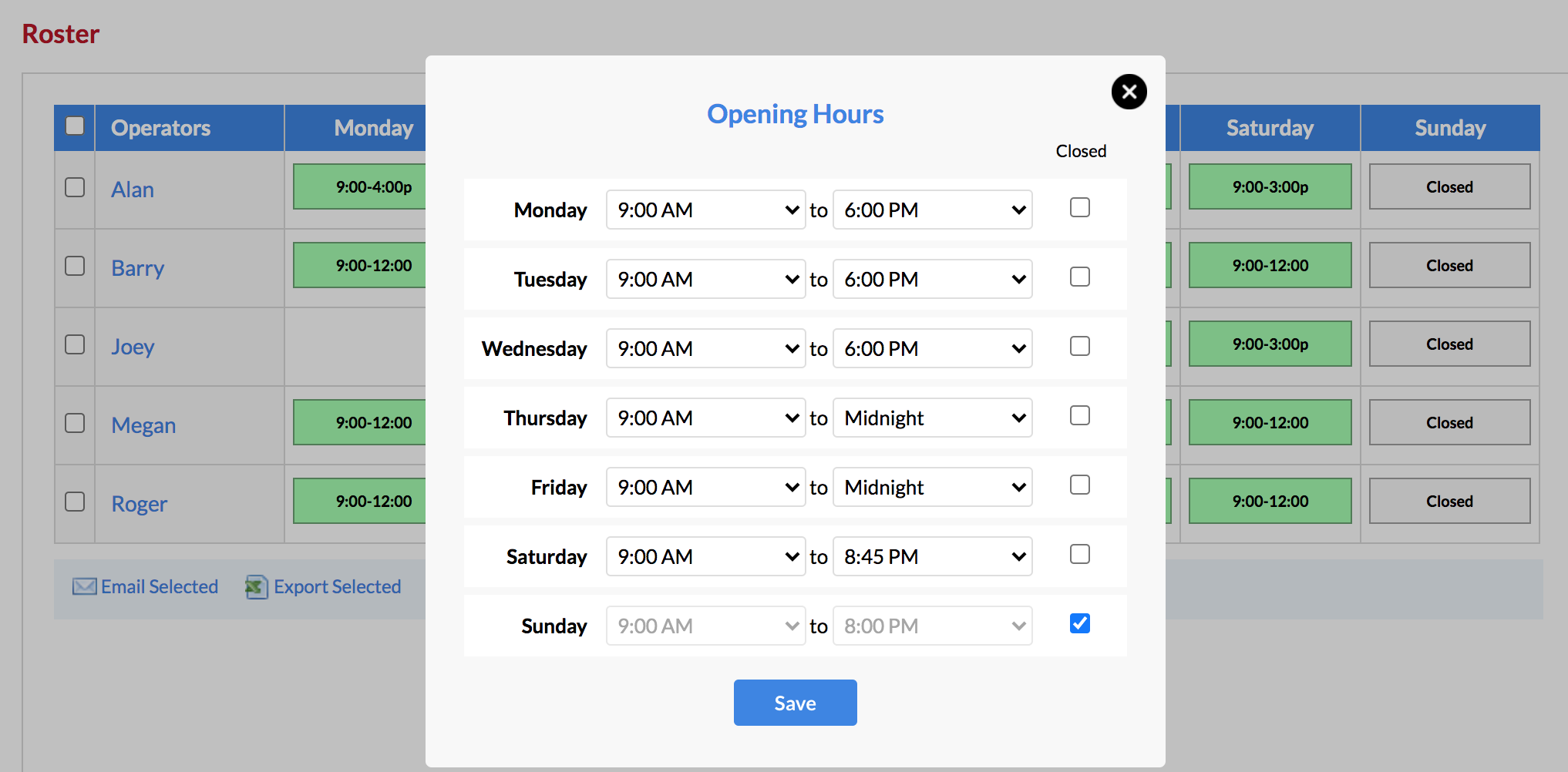Click Barry's Saturday 9:00-12:00 shift
Screen dimensions: 1568x772
(1270, 265)
